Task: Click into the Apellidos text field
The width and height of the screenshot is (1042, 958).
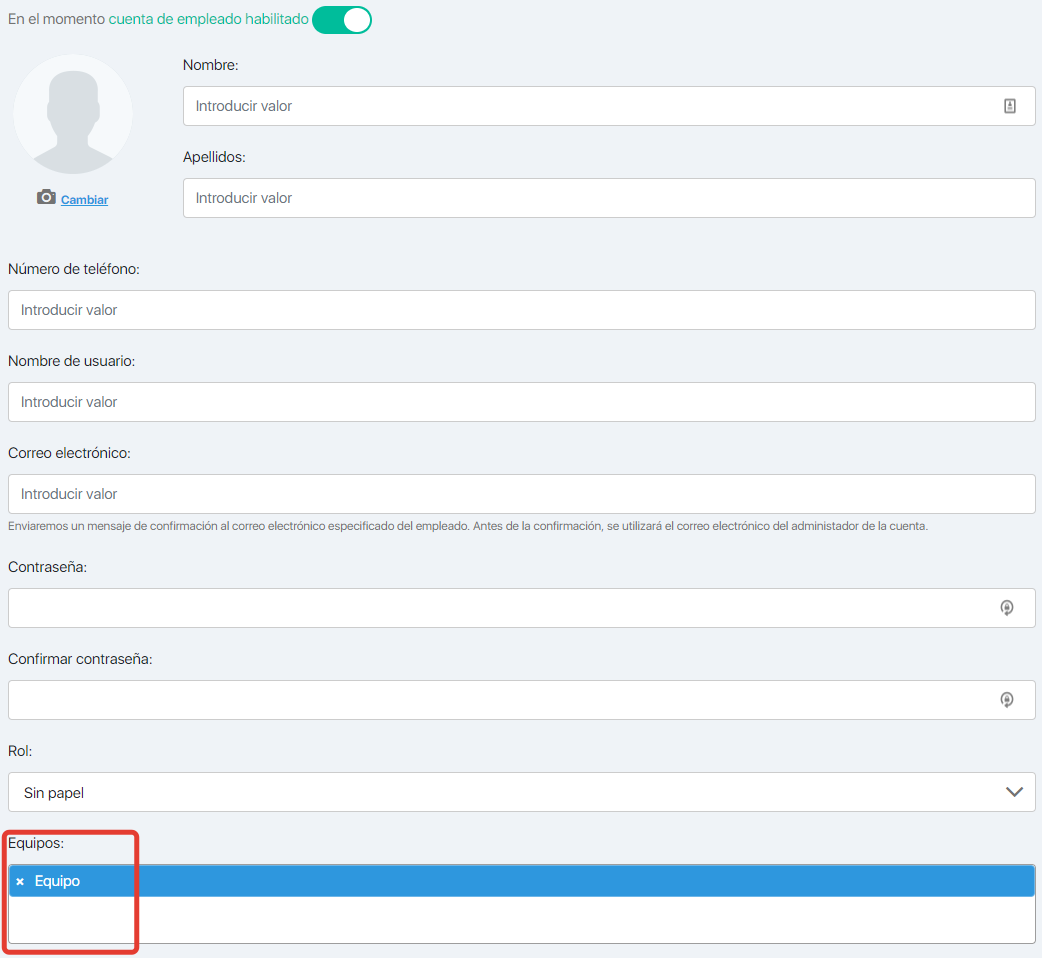Action: click(x=608, y=198)
